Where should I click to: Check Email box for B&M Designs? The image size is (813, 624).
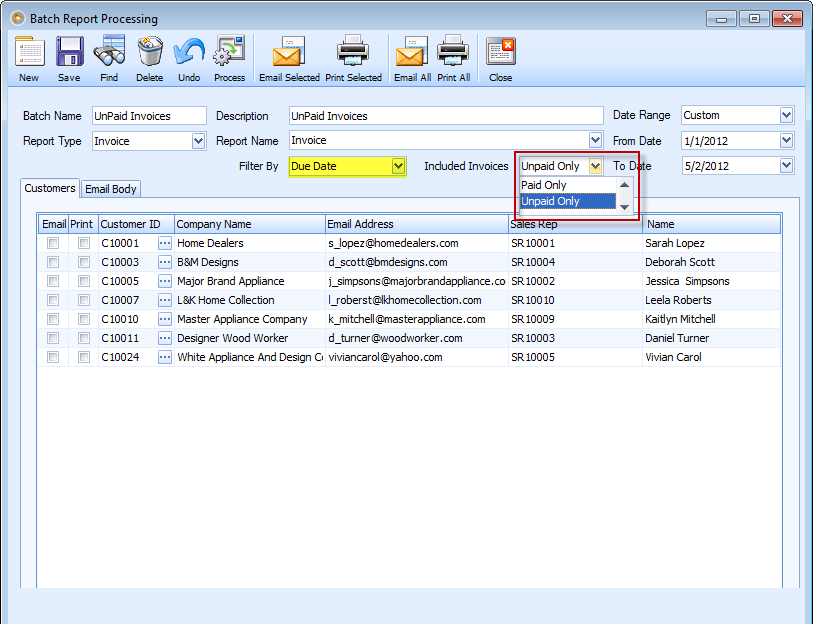pos(53,262)
